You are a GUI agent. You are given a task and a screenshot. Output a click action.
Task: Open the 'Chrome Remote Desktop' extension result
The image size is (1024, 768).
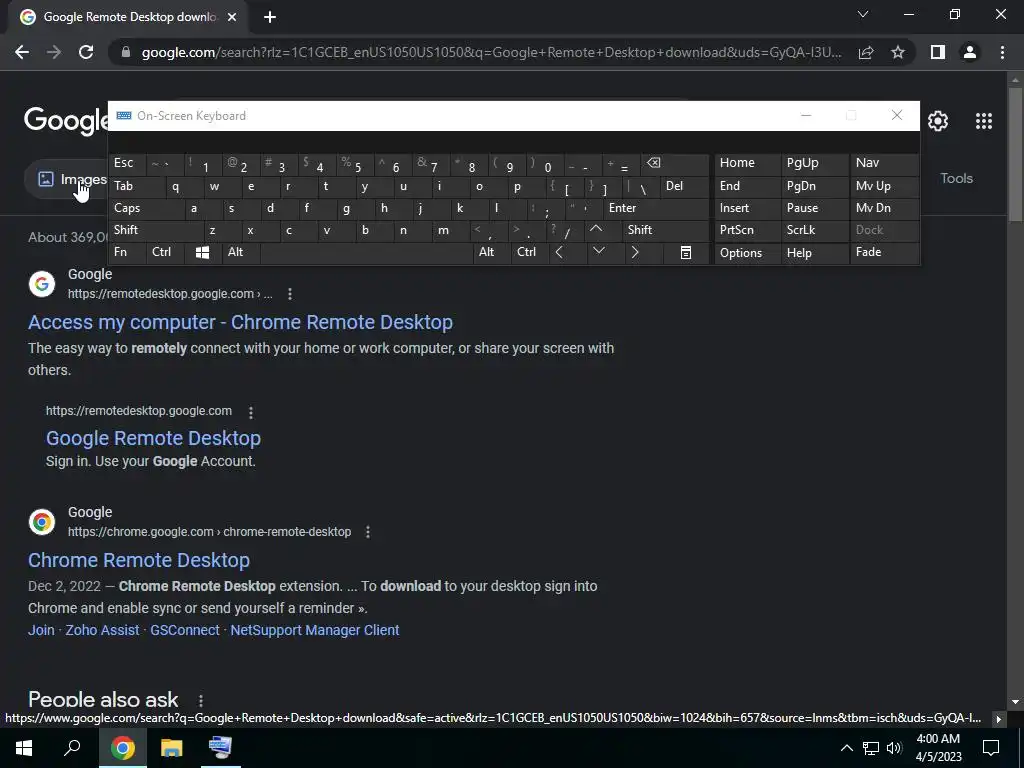coord(139,560)
